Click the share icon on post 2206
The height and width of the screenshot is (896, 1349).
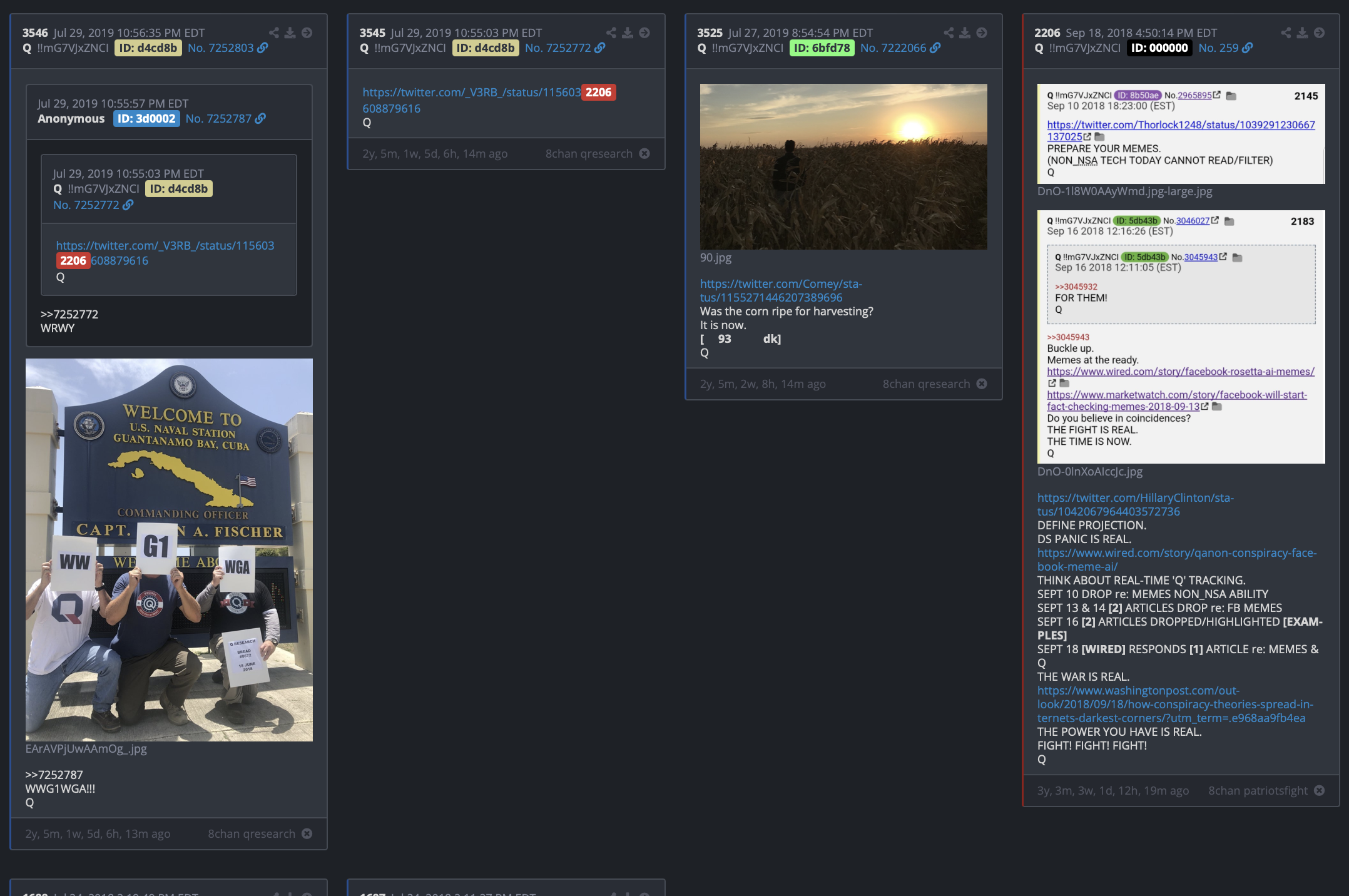pos(1286,33)
